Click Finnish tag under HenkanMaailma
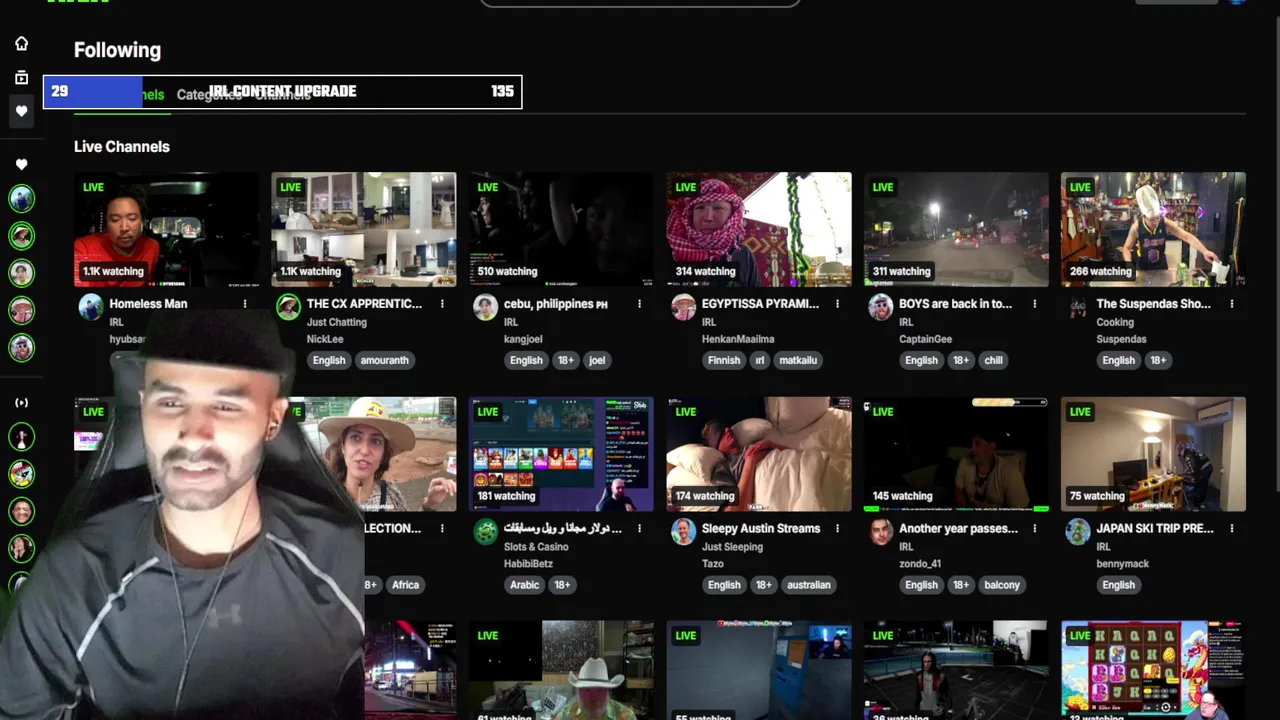1280x720 pixels. pyautogui.click(x=724, y=360)
